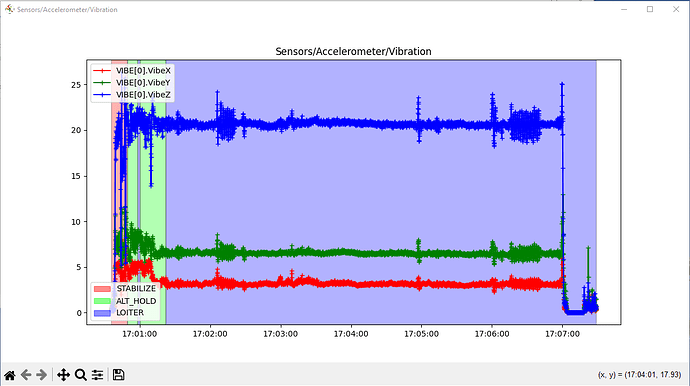Click the 17:01:00 x-axis tick label
The width and height of the screenshot is (690, 386).
139,334
